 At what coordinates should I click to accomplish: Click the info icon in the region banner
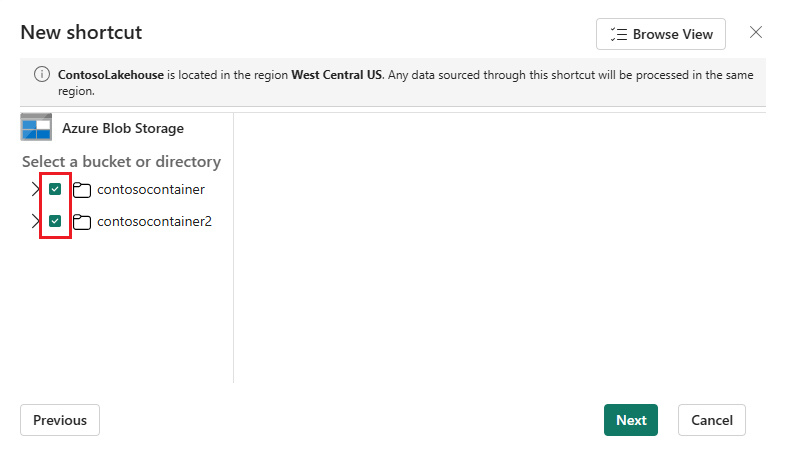pos(42,75)
